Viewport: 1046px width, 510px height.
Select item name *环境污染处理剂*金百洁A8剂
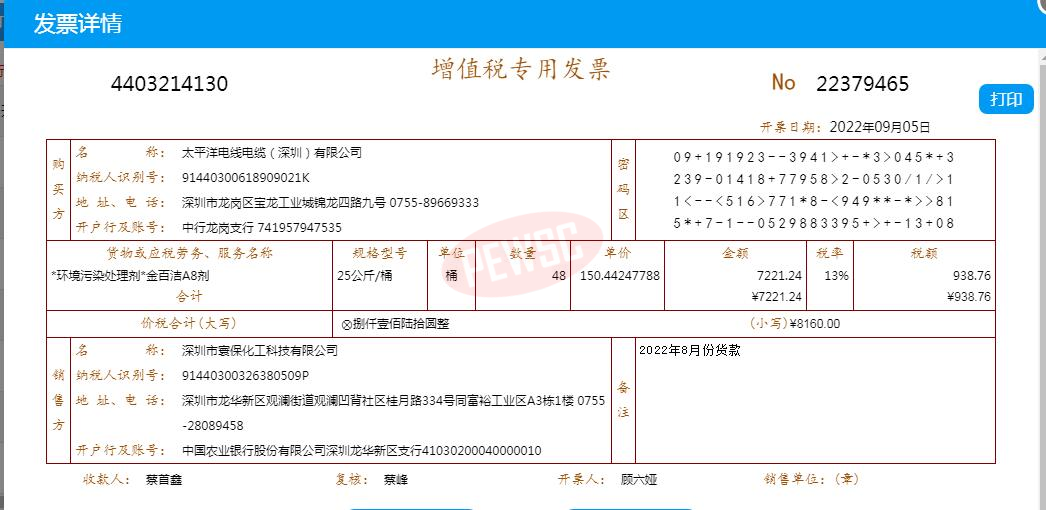point(130,275)
